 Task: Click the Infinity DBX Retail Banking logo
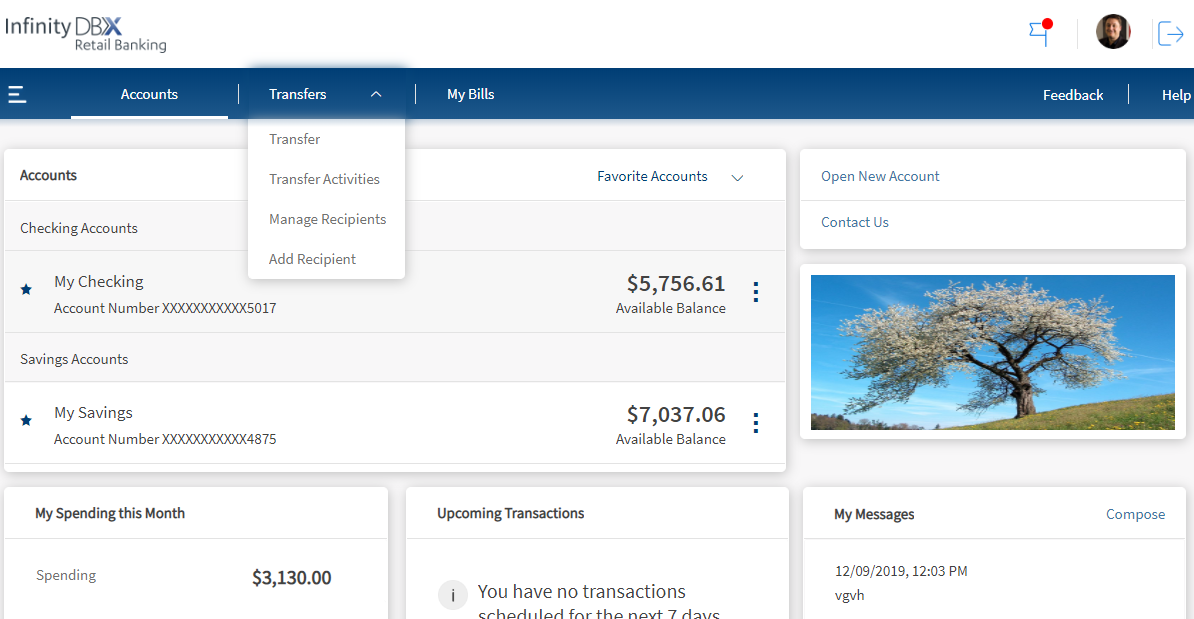click(86, 33)
